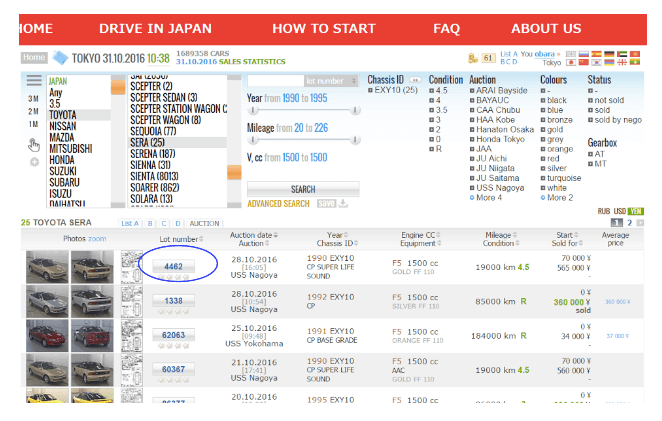Sort by Start price column header
662x421 pixels.
click(x=567, y=235)
